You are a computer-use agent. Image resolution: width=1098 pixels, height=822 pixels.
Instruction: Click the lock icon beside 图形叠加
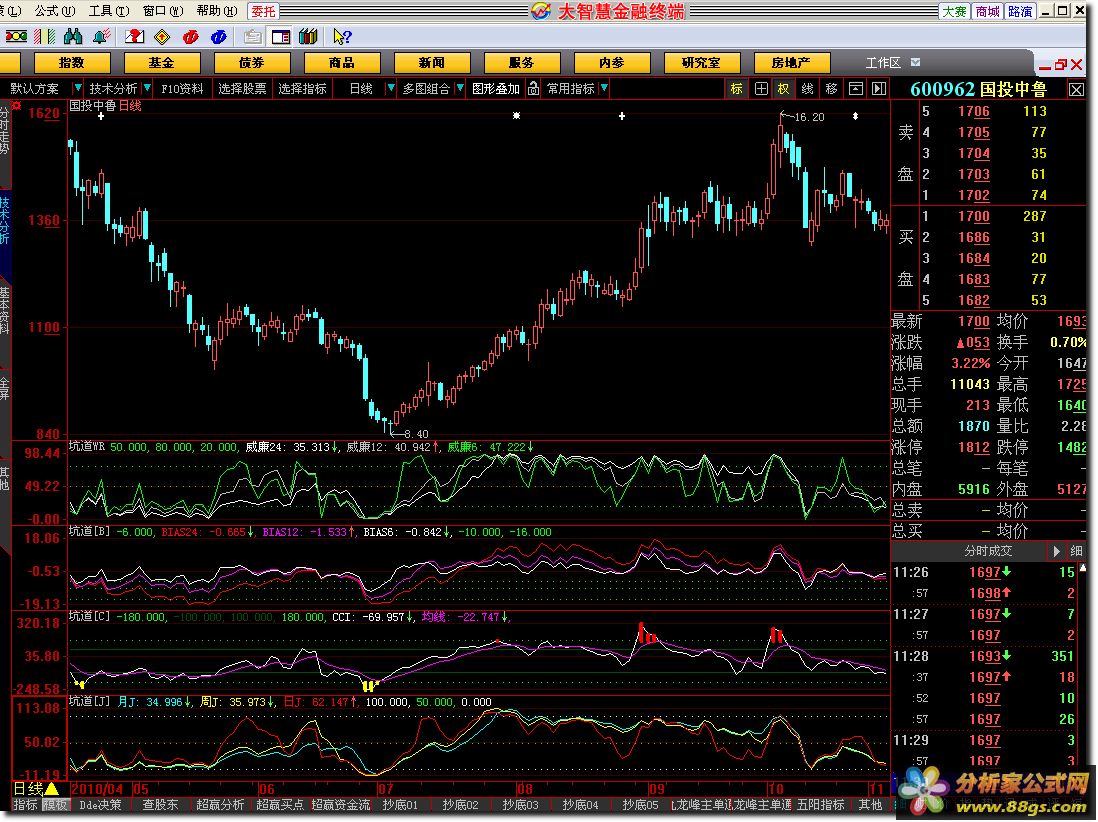coord(534,88)
